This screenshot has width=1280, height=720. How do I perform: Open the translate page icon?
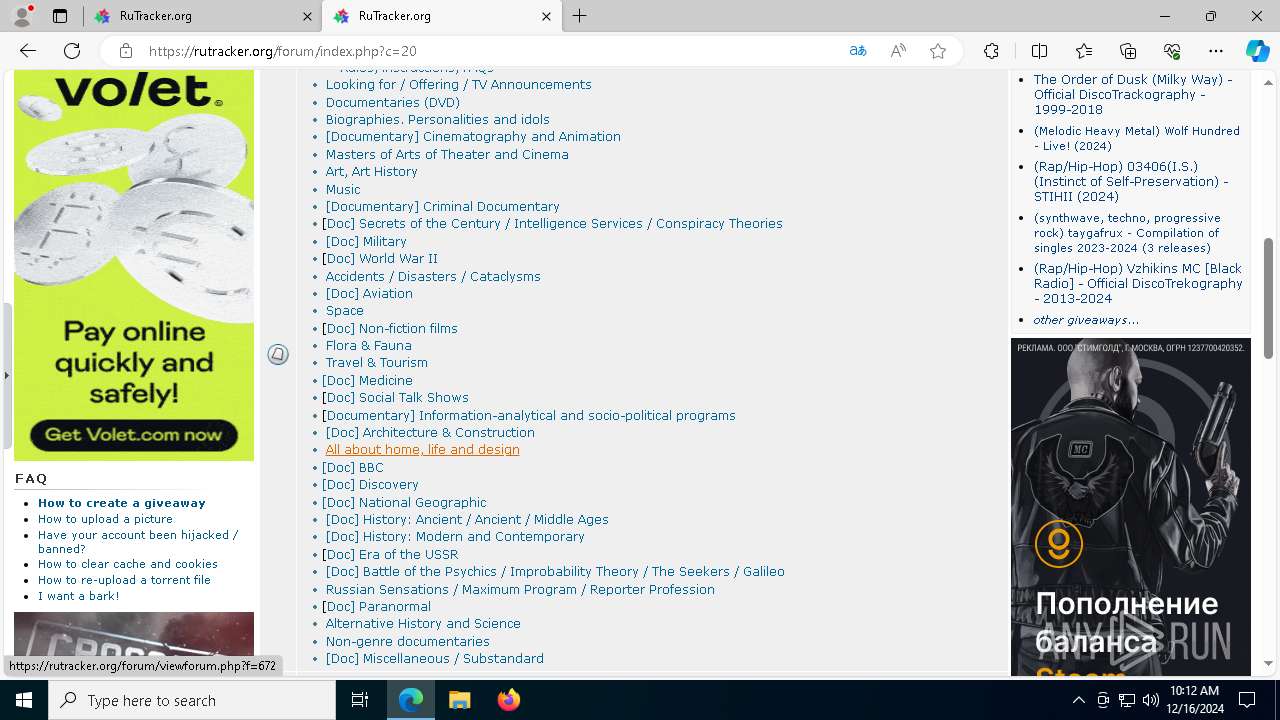point(858,51)
